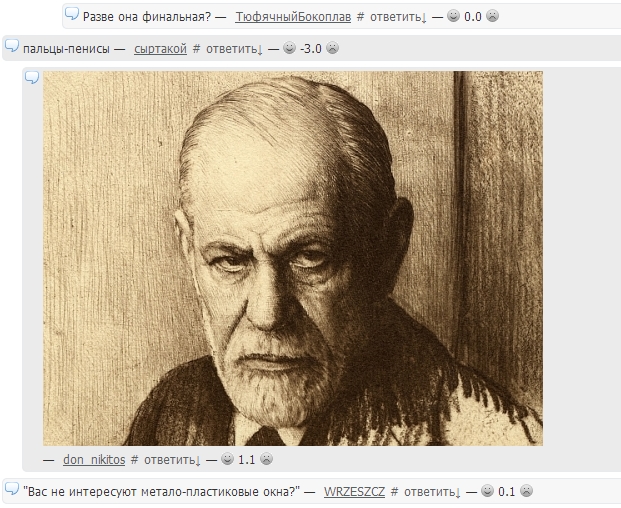Upvote ТюфячныйБокоплав comment with smiley face
Screen dimensions: 621x508
pos(453,16)
